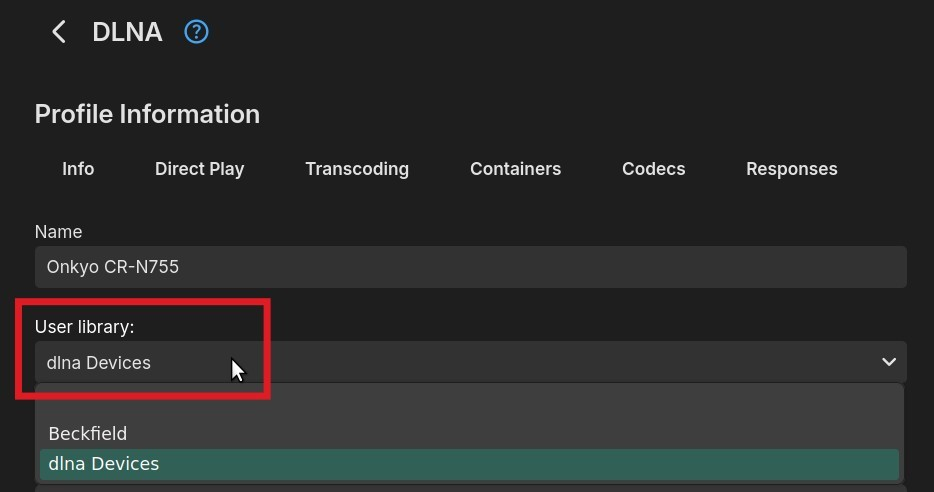This screenshot has height=492, width=934.
Task: Click the User library chevron arrow
Action: 888,362
